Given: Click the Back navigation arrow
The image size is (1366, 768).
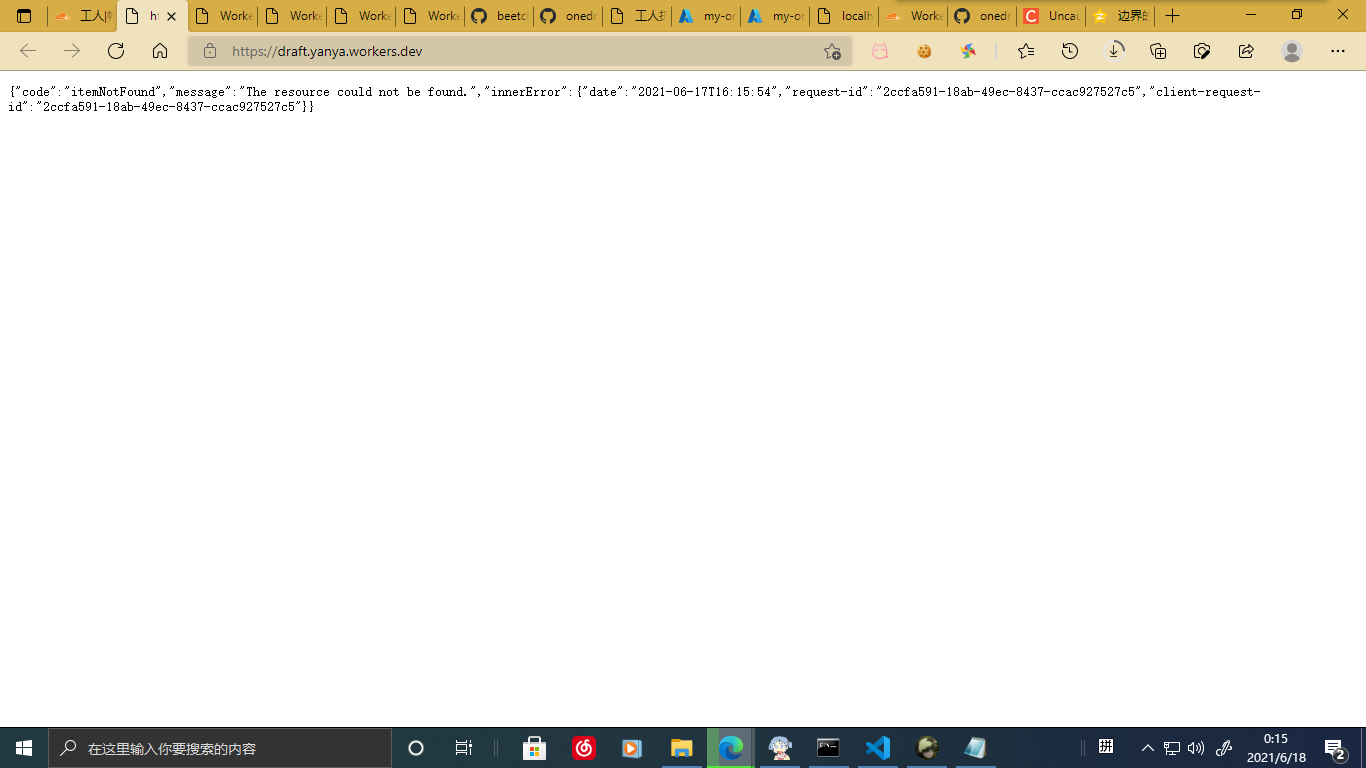Looking at the screenshot, I should (x=27, y=51).
